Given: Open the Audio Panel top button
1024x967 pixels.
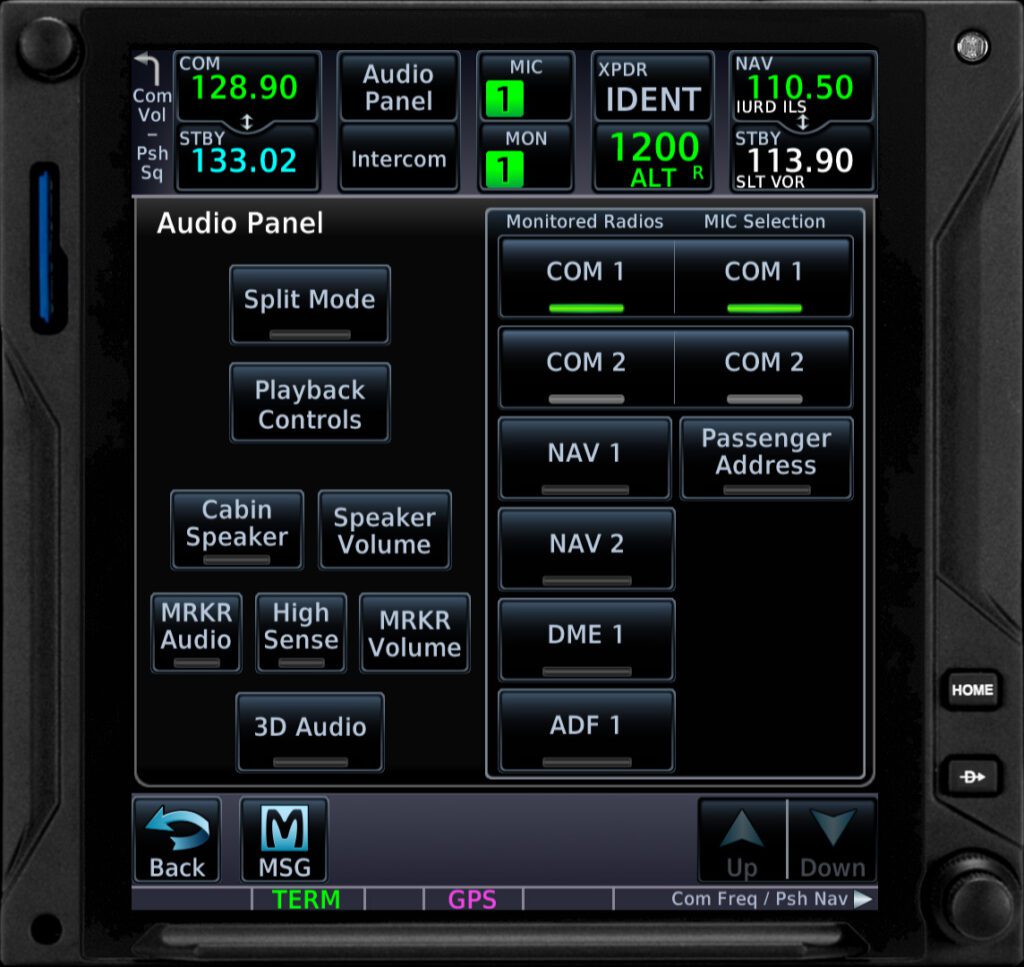Looking at the screenshot, I should tap(398, 87).
